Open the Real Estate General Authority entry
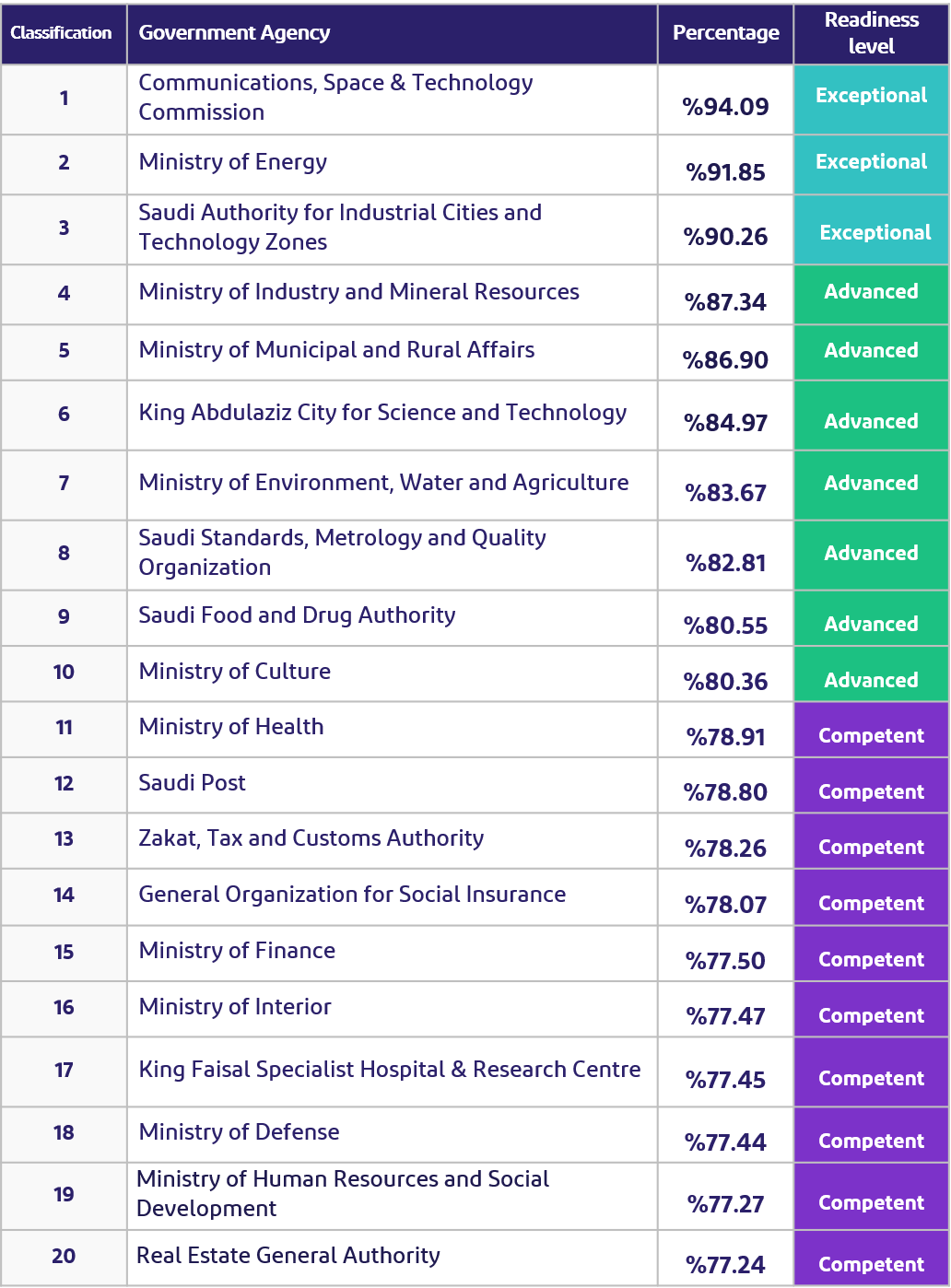This screenshot has width=951, height=1288. [x=288, y=1256]
